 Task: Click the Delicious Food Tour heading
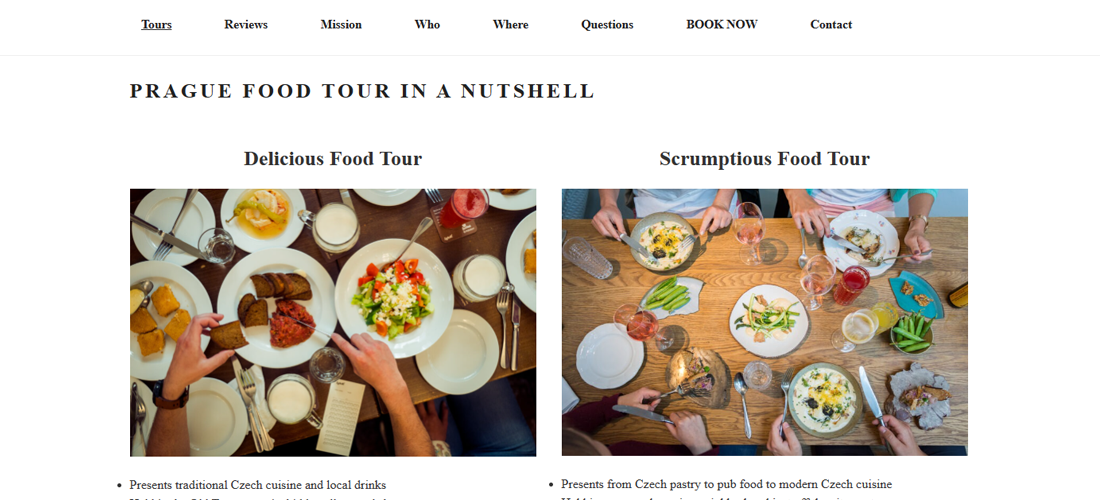[x=333, y=159]
